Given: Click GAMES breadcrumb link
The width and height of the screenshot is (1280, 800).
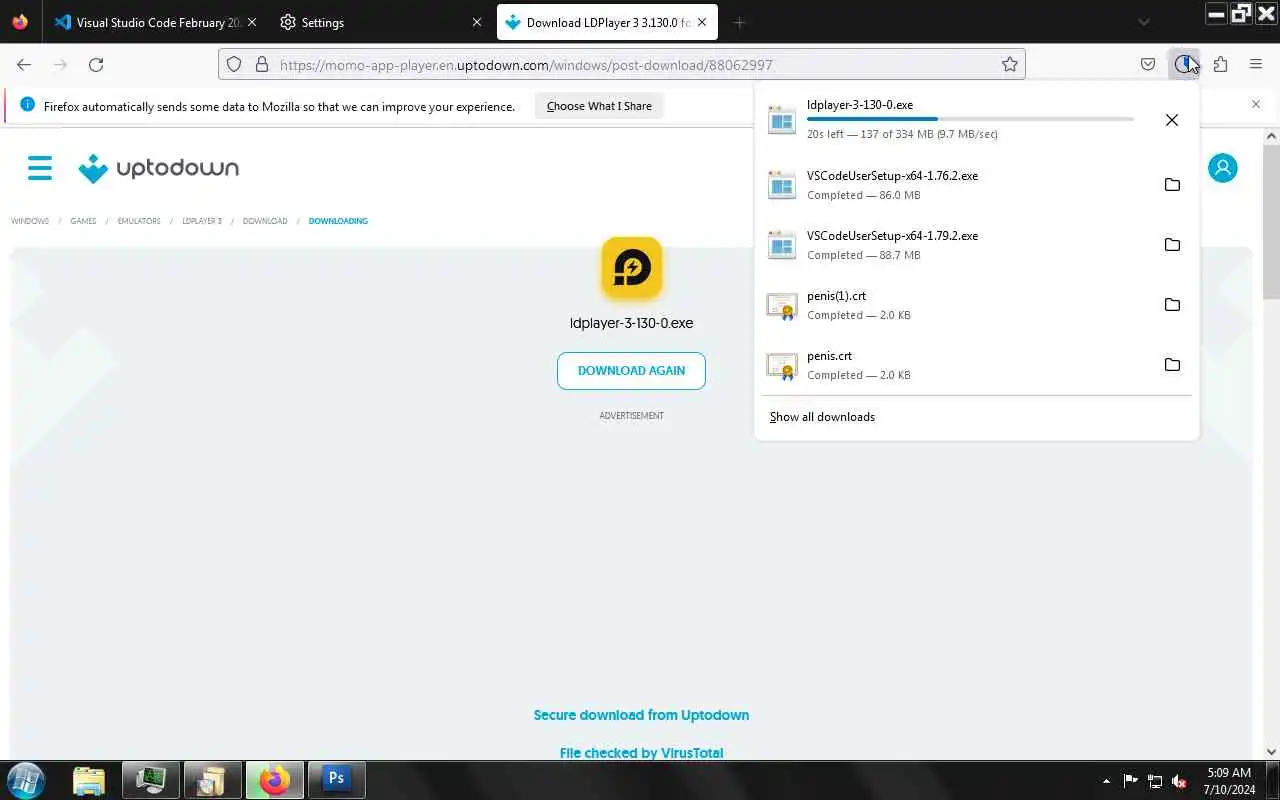Looking at the screenshot, I should pos(83,221).
